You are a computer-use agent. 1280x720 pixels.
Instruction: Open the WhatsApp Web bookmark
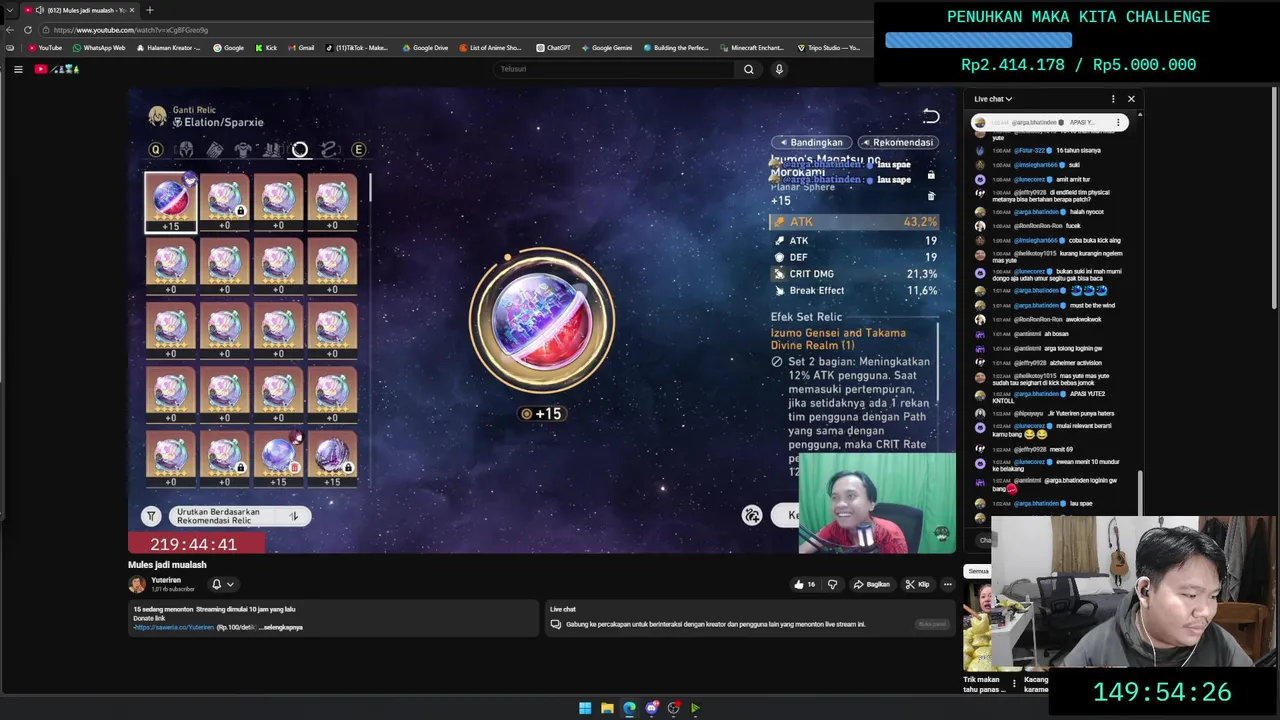click(99, 48)
